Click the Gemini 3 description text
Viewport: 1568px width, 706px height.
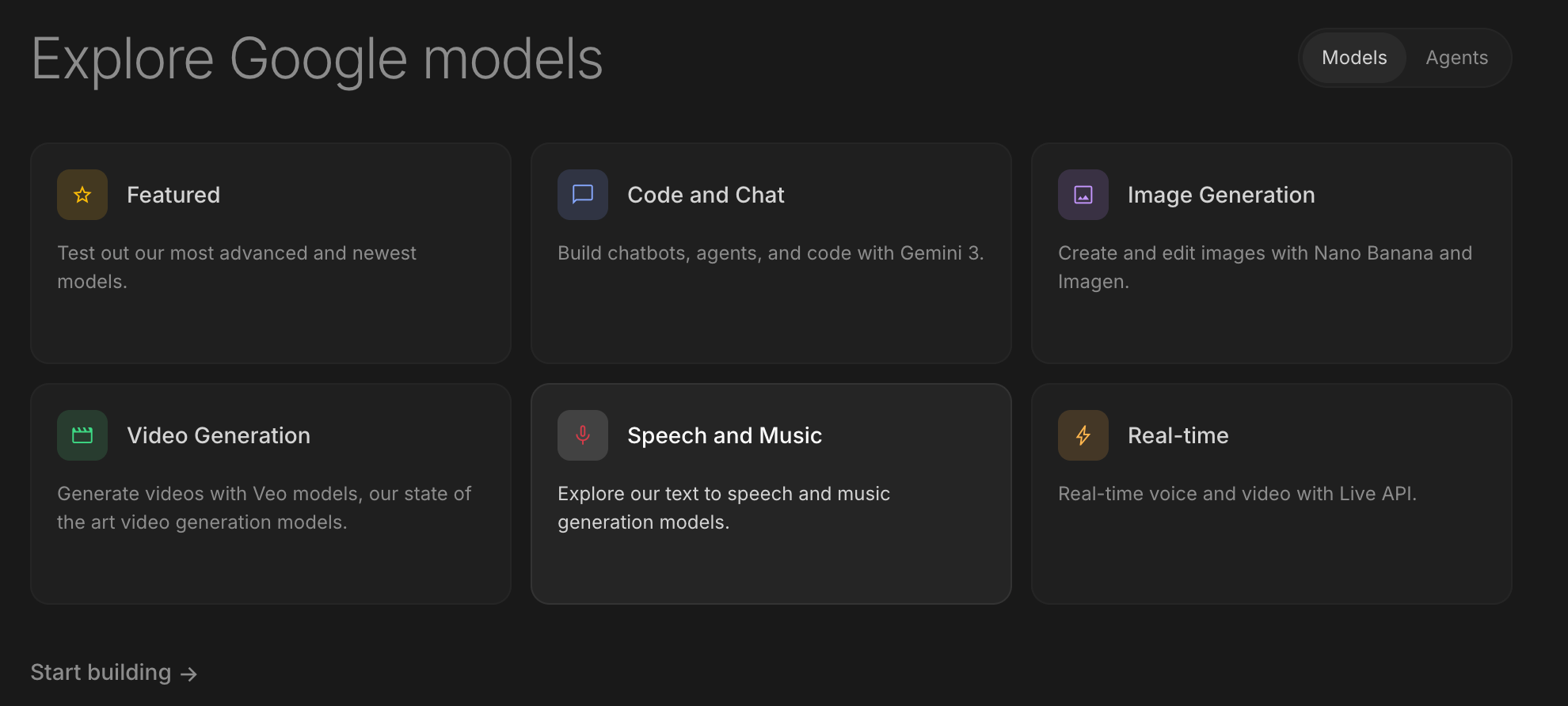click(x=770, y=253)
